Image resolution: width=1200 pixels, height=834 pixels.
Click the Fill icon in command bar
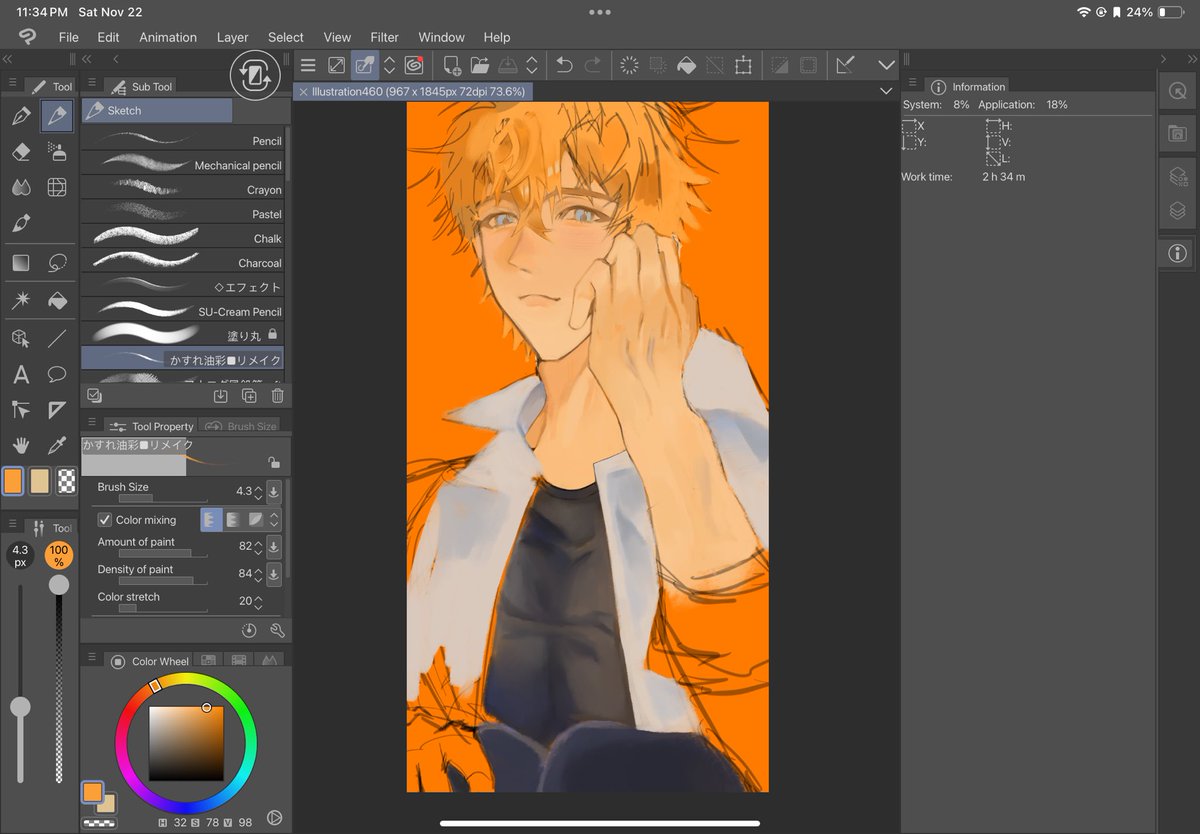686,65
